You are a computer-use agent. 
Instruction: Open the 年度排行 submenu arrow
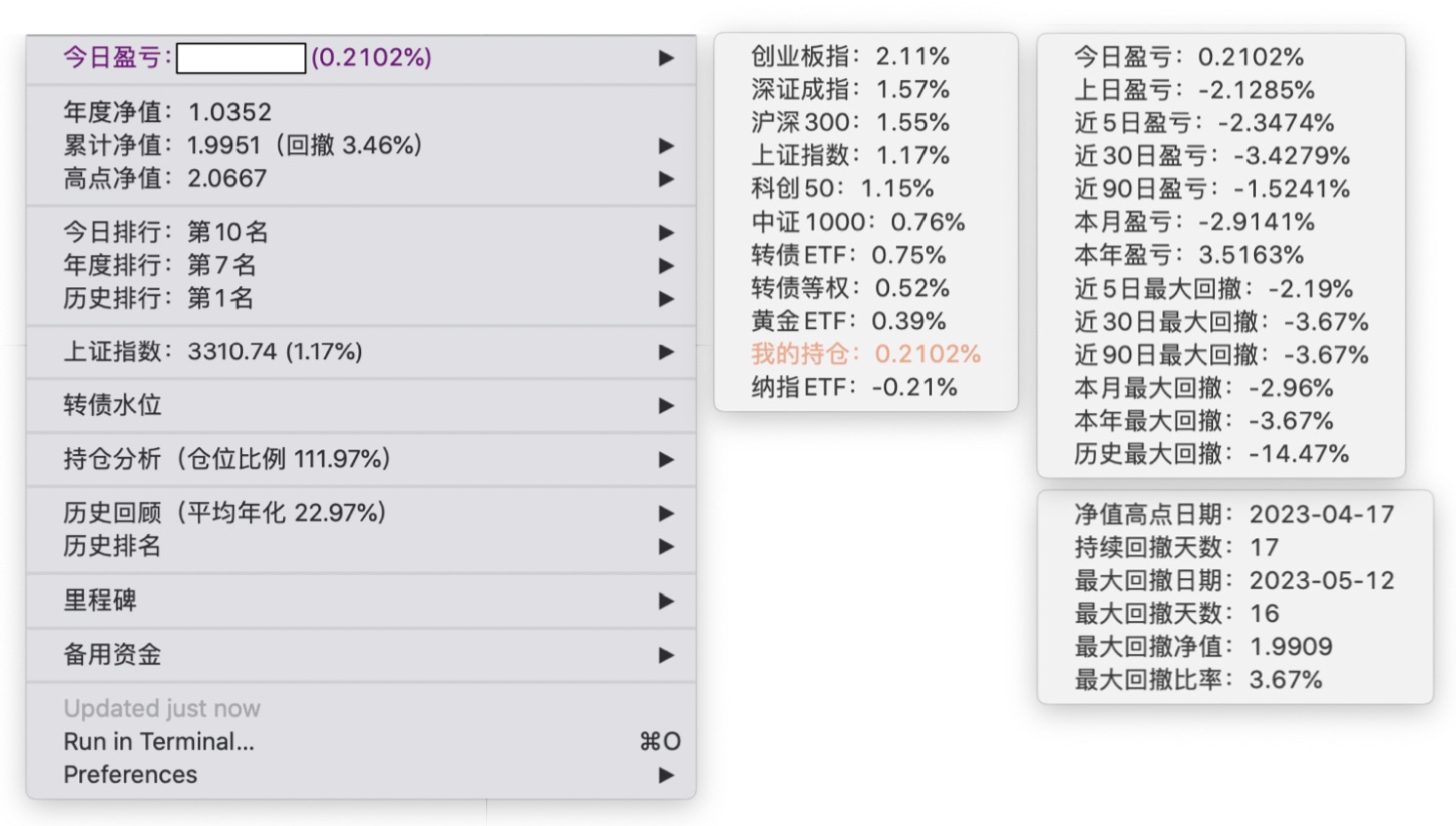tap(667, 266)
